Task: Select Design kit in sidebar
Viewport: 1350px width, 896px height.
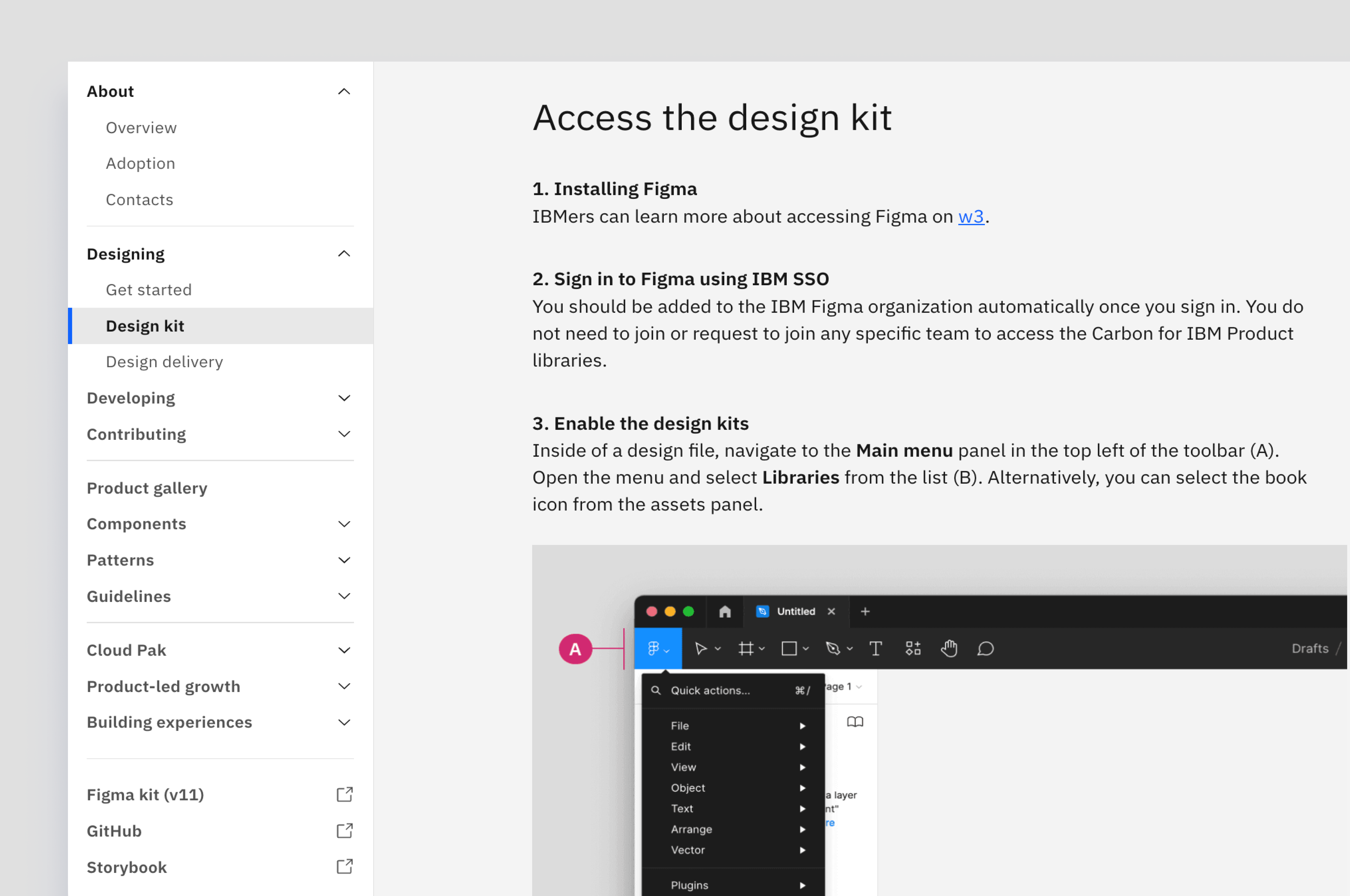Action: pos(220,326)
